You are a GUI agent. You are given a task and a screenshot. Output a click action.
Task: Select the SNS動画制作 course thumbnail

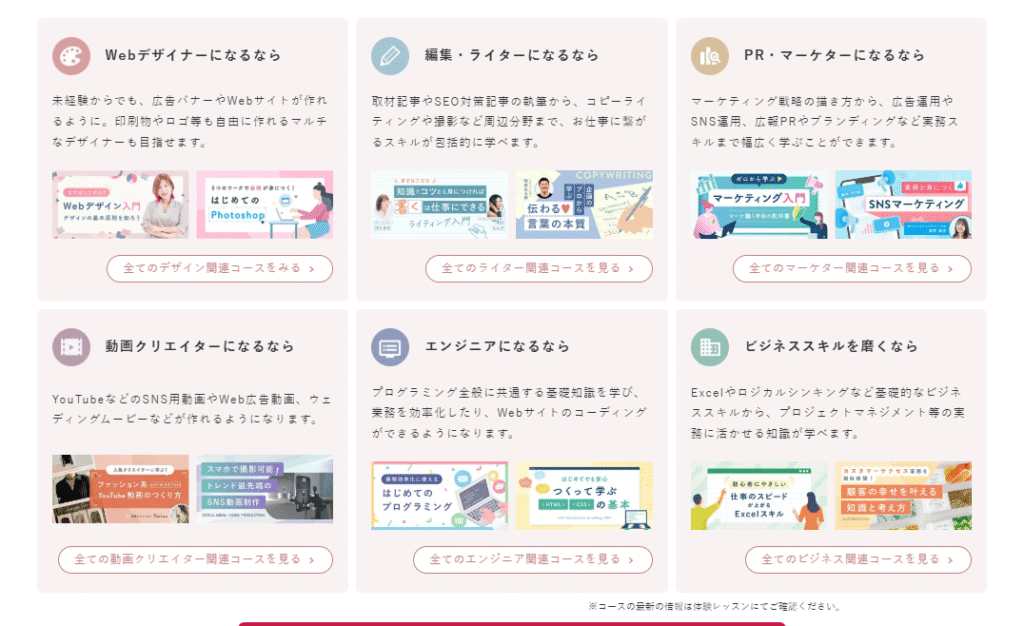(x=264, y=489)
